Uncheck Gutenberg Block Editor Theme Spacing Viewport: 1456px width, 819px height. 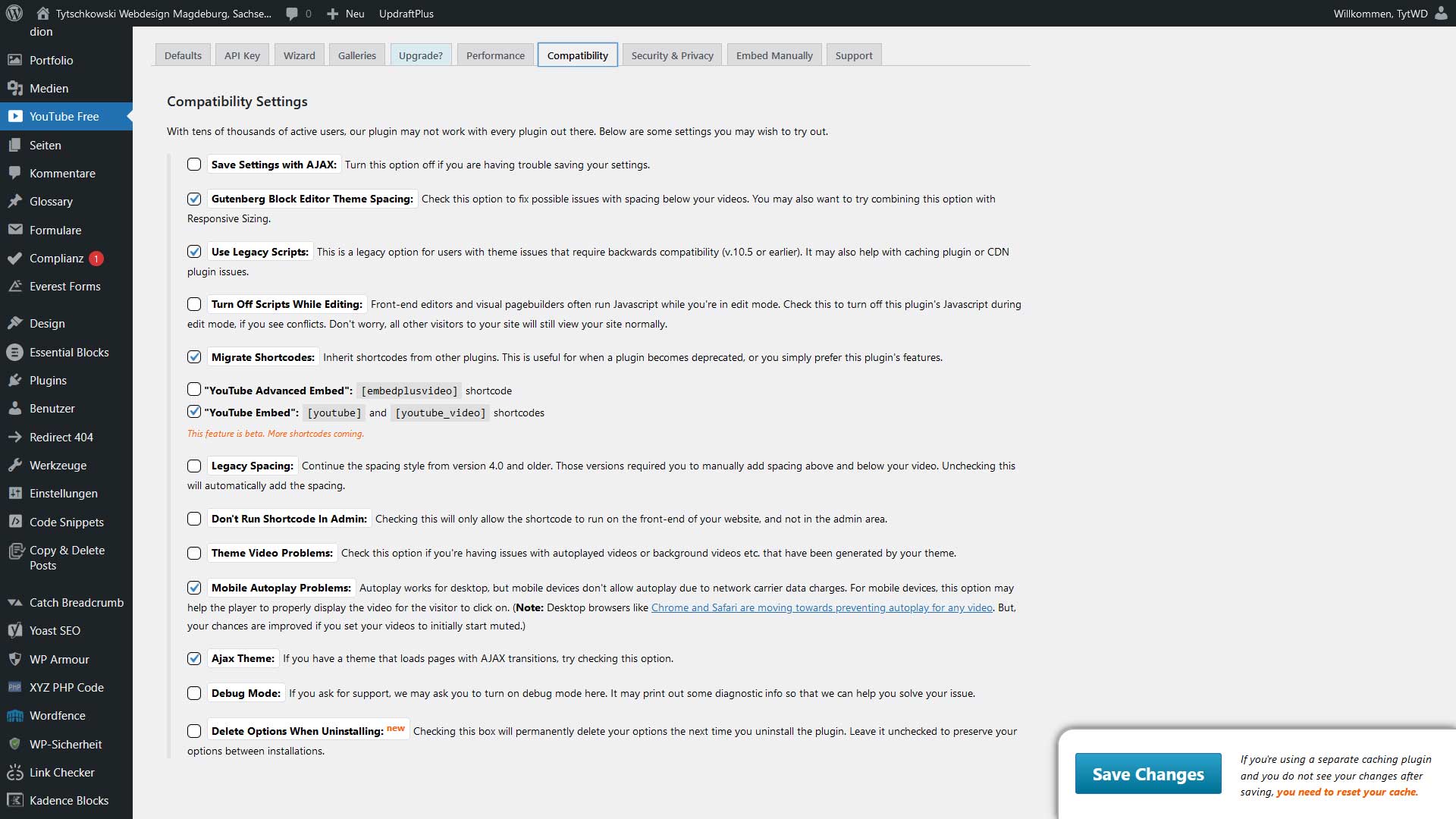[x=194, y=199]
